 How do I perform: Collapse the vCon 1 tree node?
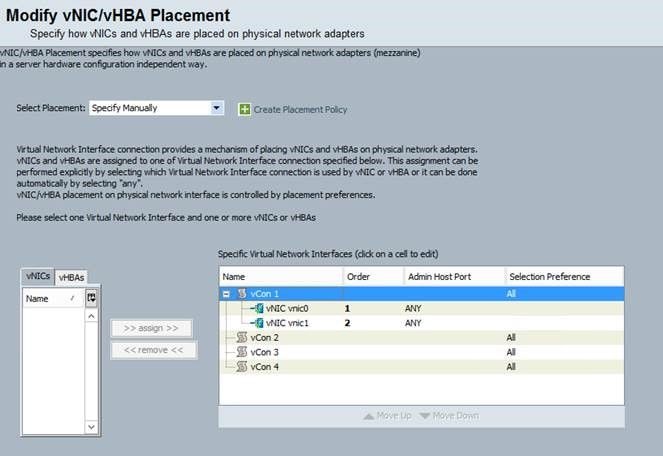coord(227,294)
